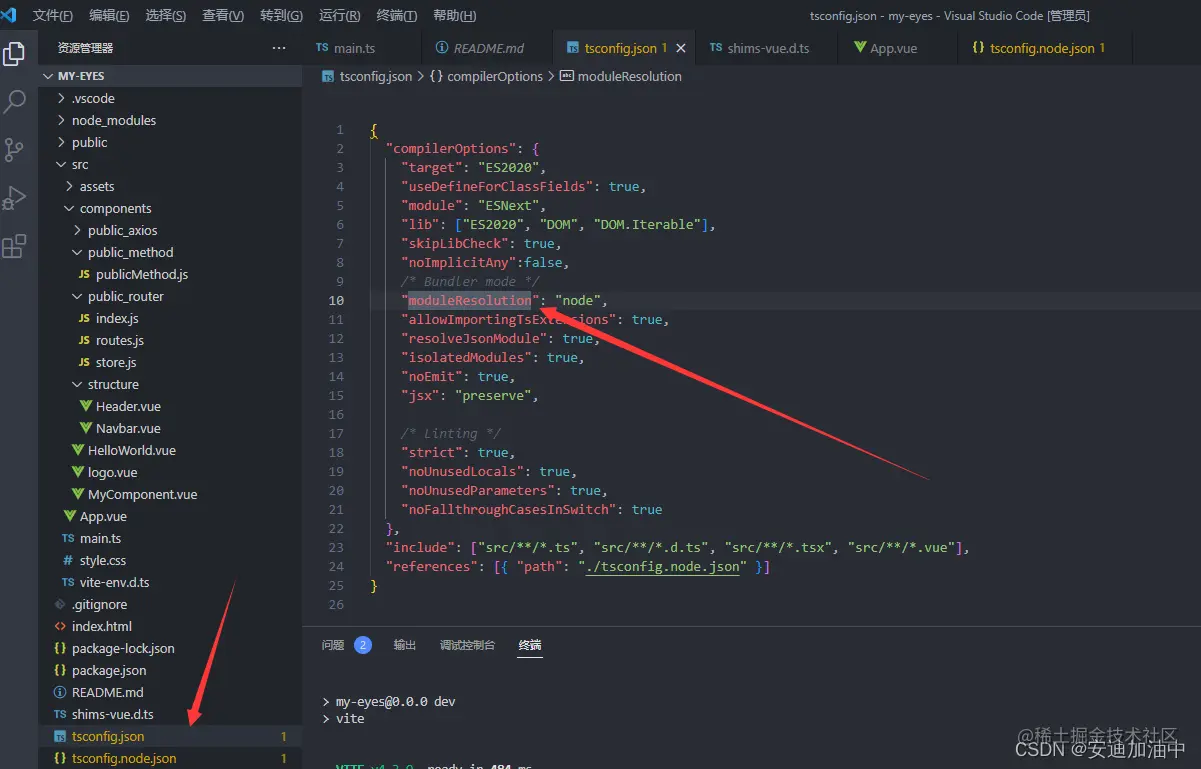Open the 选择(S) menu

pyautogui.click(x=166, y=16)
